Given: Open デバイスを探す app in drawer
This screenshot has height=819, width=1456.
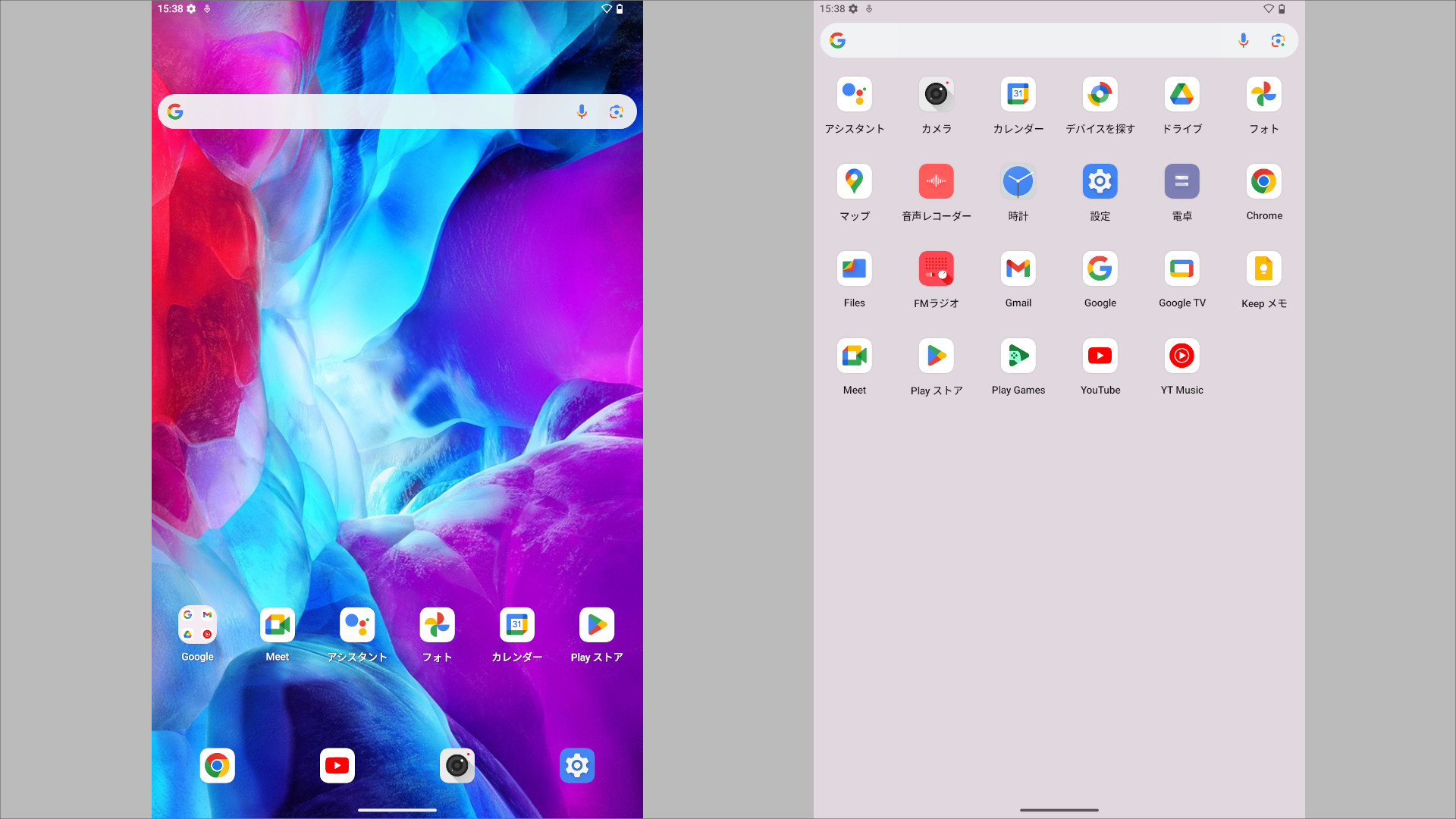Looking at the screenshot, I should coord(1100,95).
